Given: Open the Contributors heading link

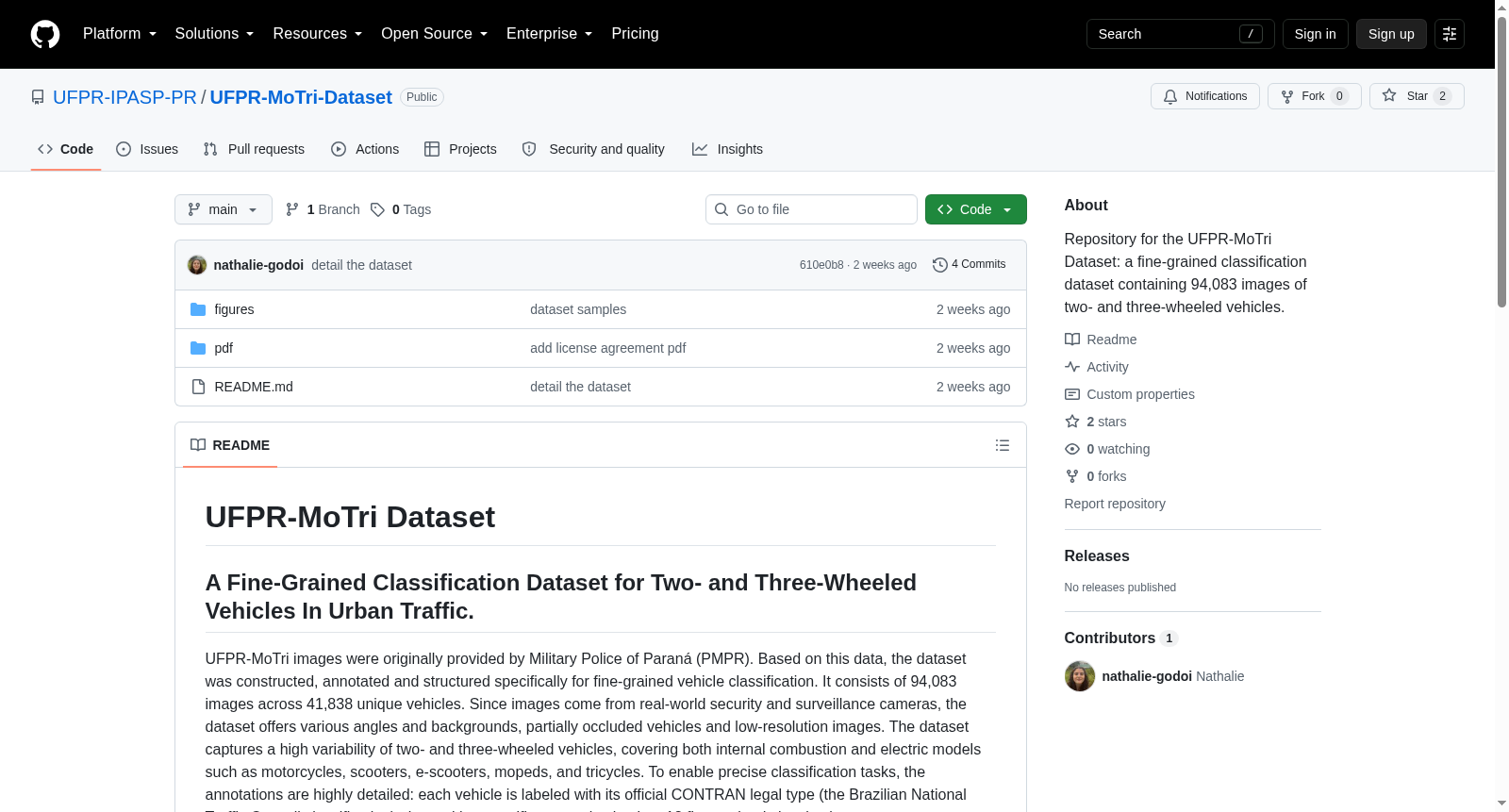Looking at the screenshot, I should 1120,638.
